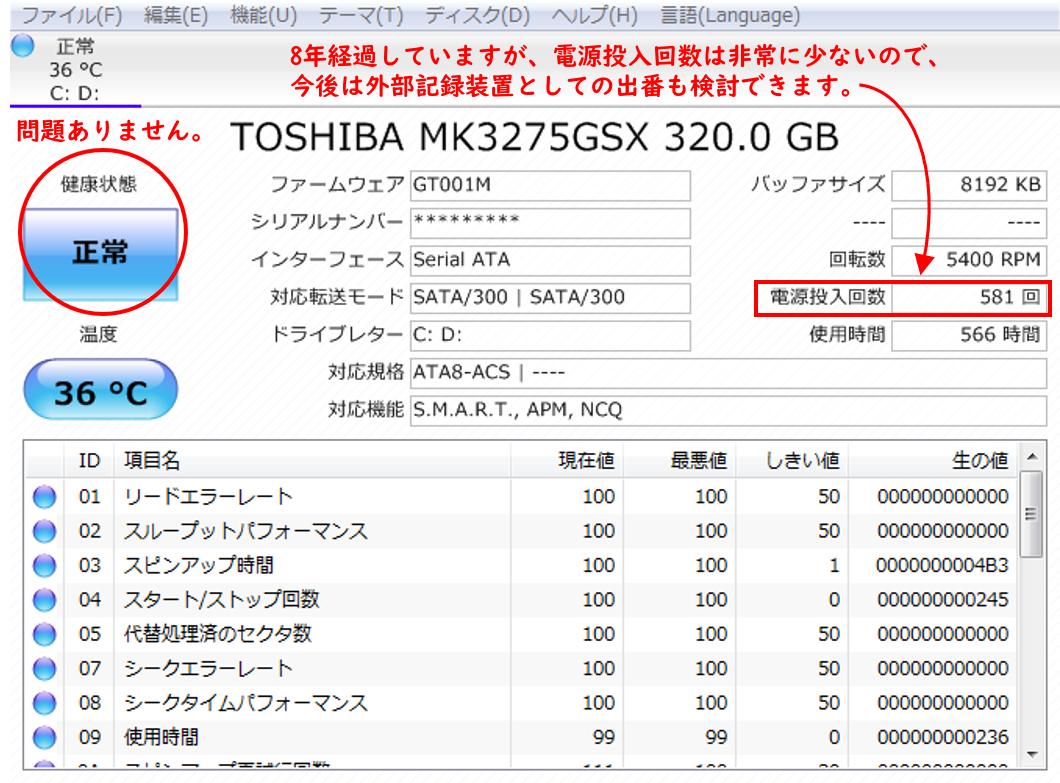
Task: Click the ATA8-ACS standard field
Action: coord(728,373)
